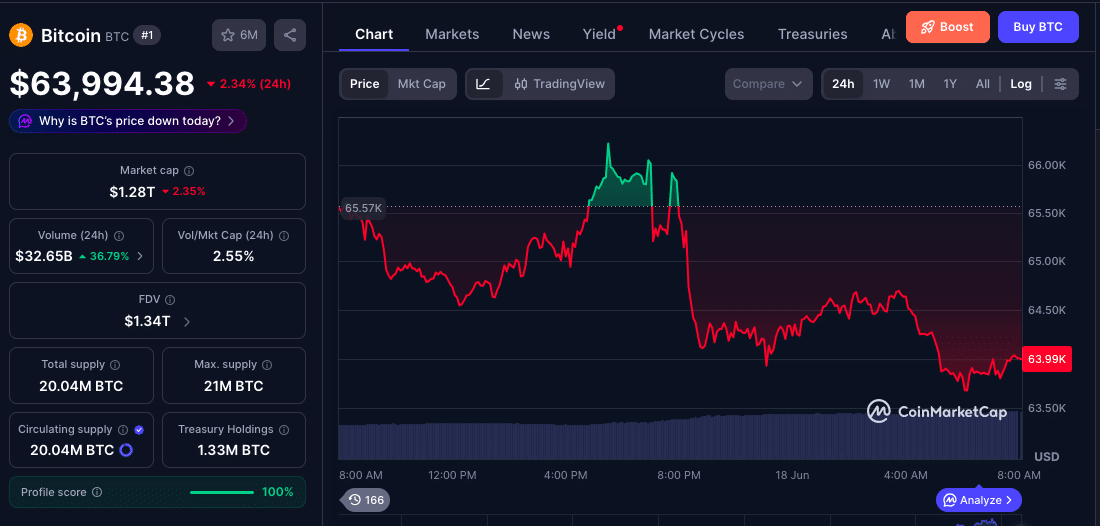Open Volume (24h) info icon

point(119,236)
